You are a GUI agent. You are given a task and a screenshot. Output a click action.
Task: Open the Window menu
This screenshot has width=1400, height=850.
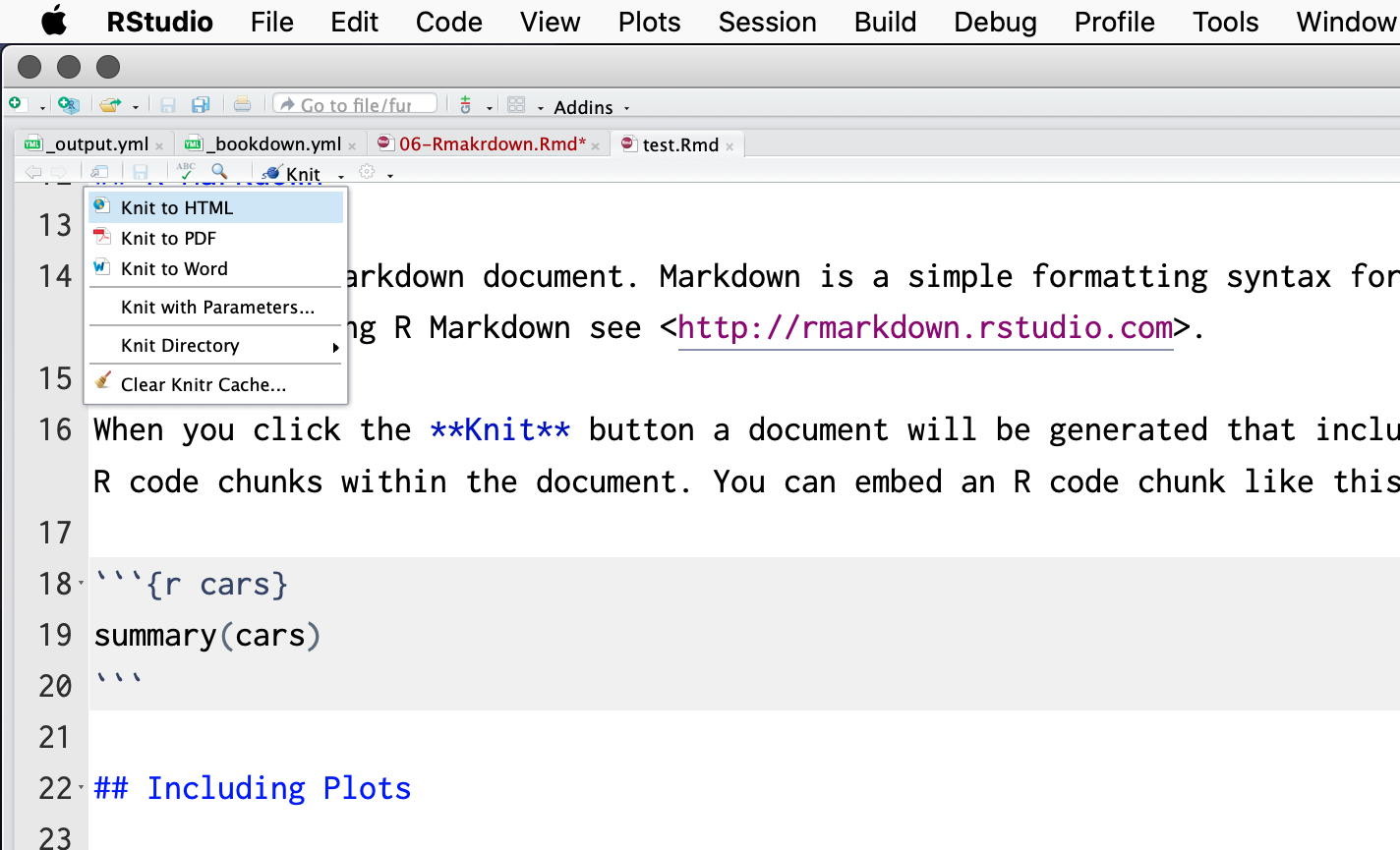pyautogui.click(x=1346, y=22)
